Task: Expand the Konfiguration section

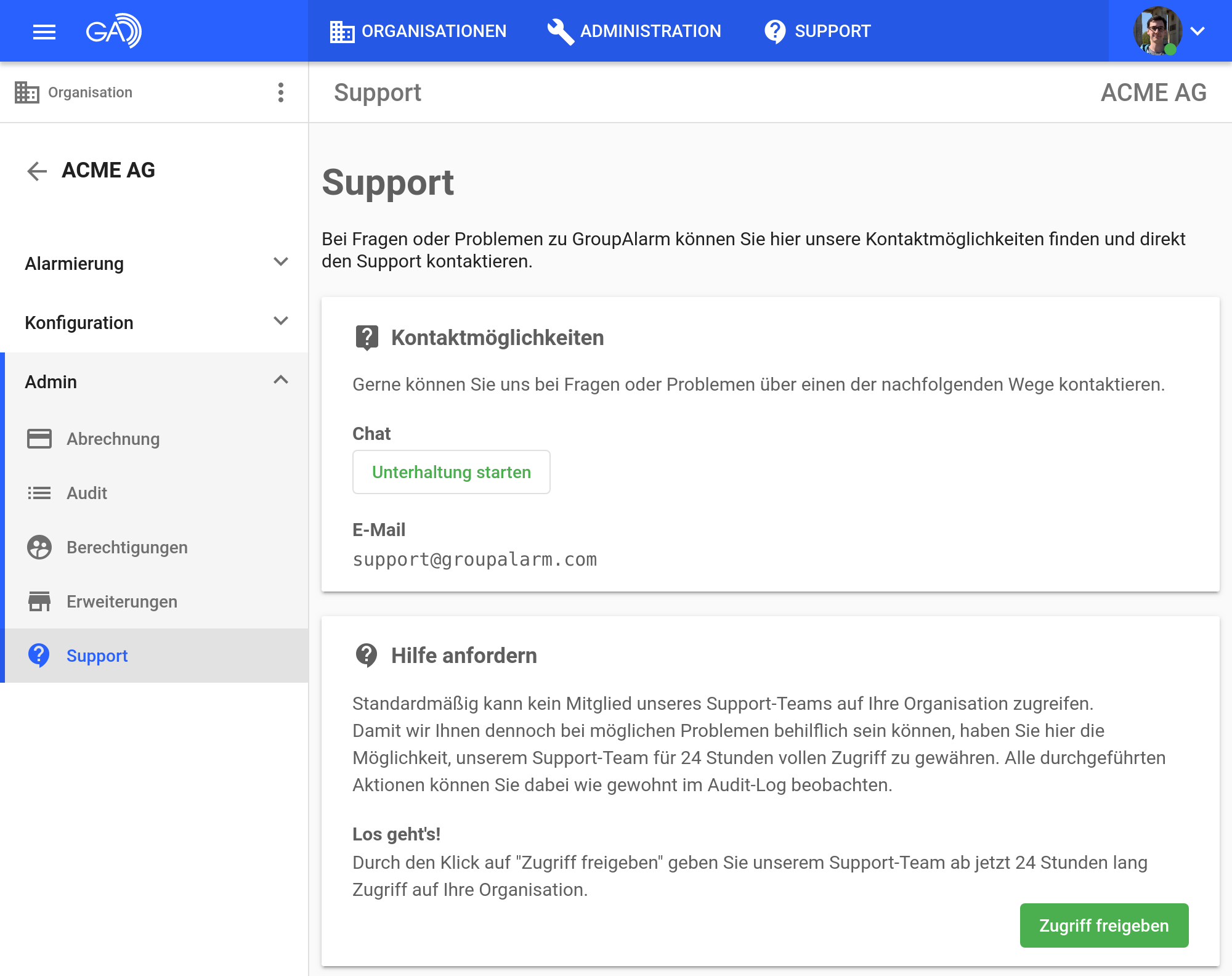Action: (281, 322)
